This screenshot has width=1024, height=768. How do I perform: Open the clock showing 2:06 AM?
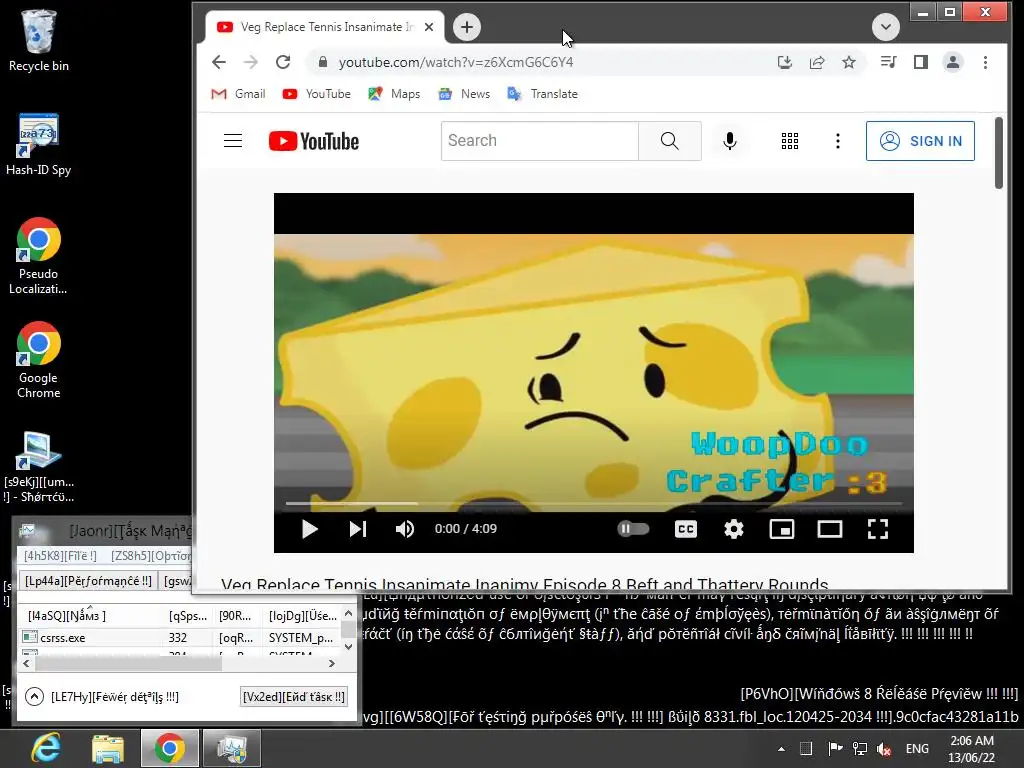point(972,749)
